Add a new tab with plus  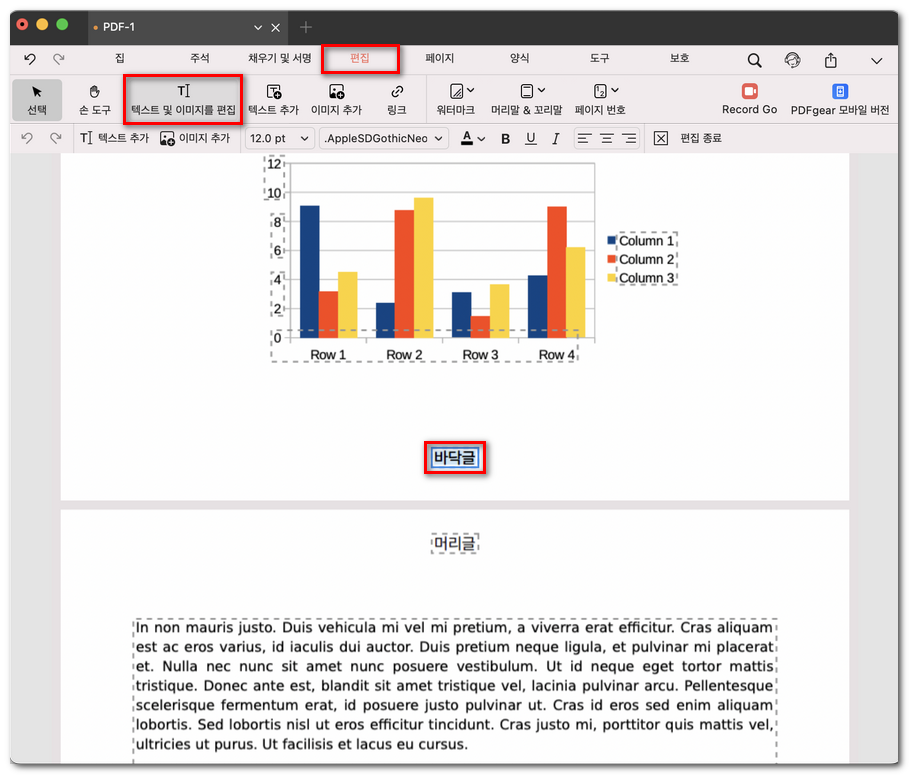[x=306, y=27]
